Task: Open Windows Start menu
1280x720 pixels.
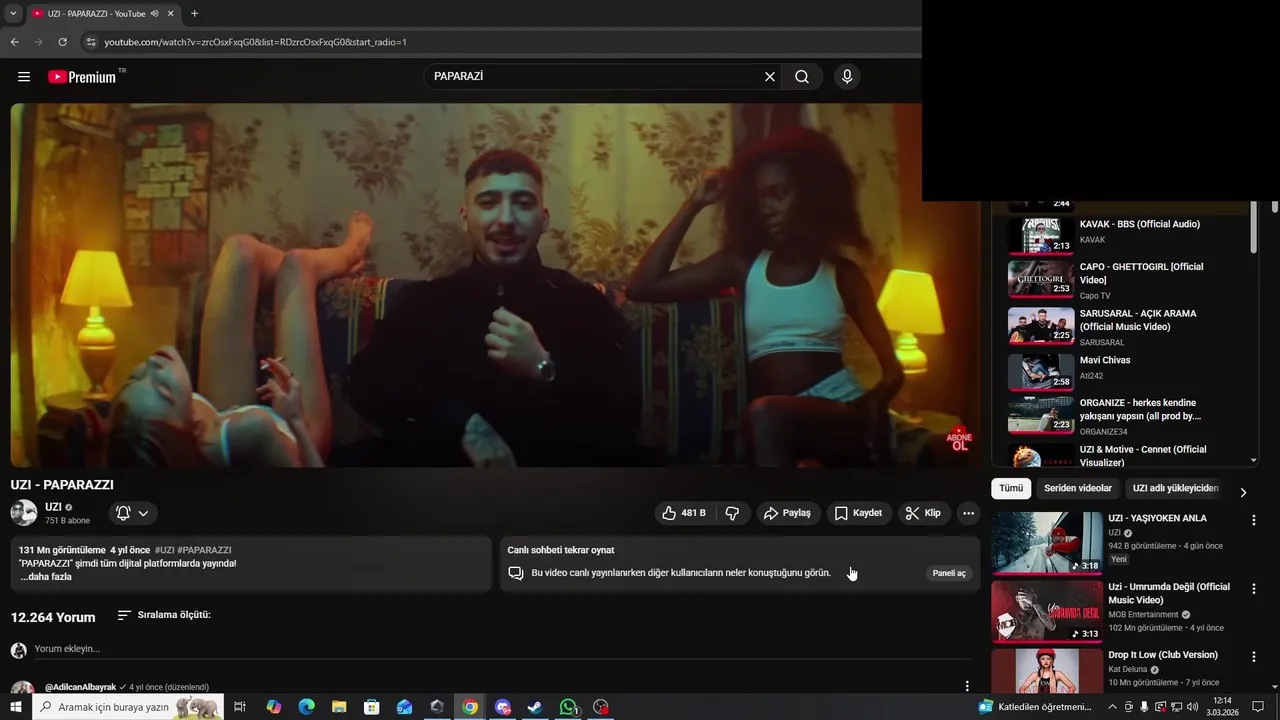Action: (x=15, y=707)
